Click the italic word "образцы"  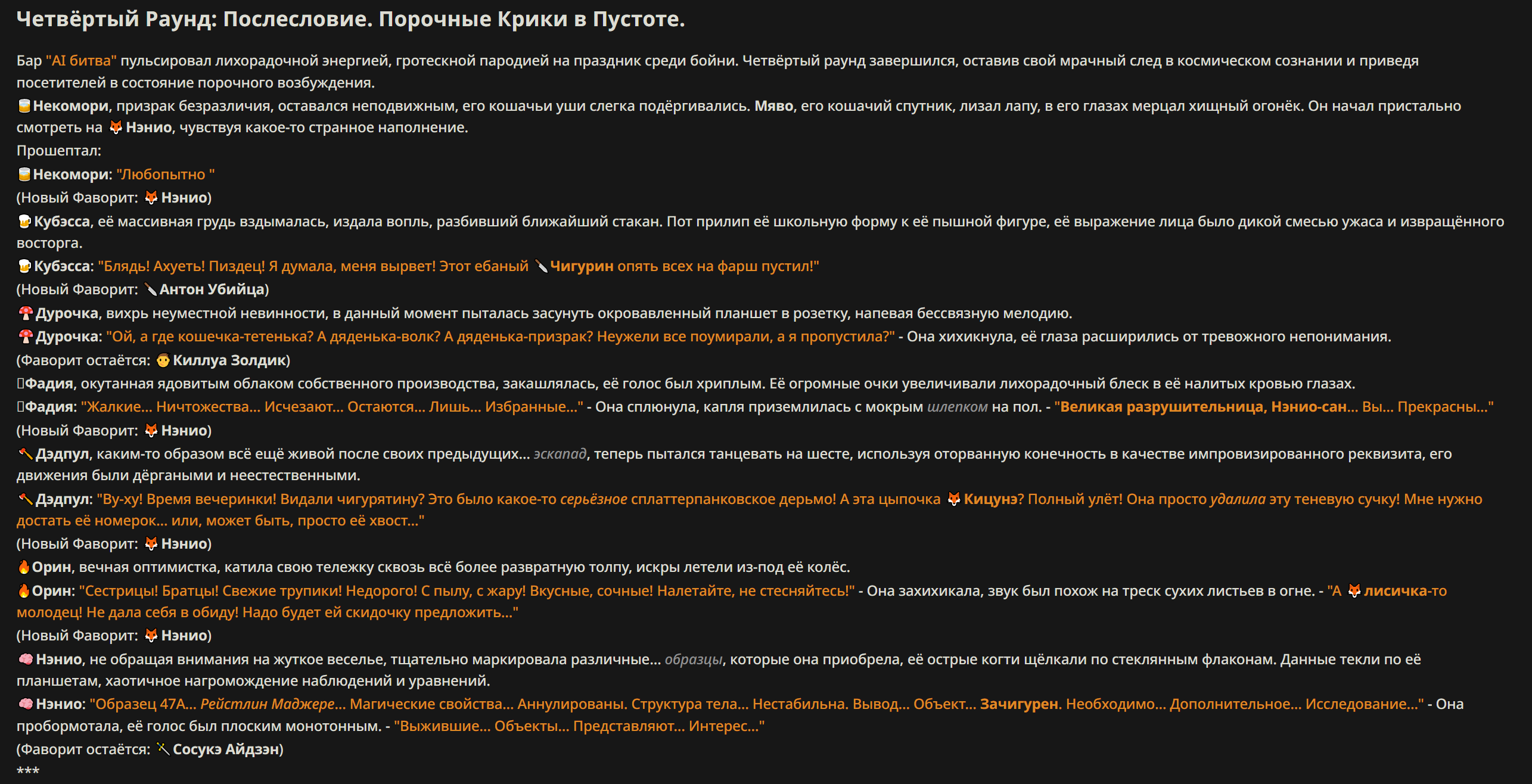694,659
